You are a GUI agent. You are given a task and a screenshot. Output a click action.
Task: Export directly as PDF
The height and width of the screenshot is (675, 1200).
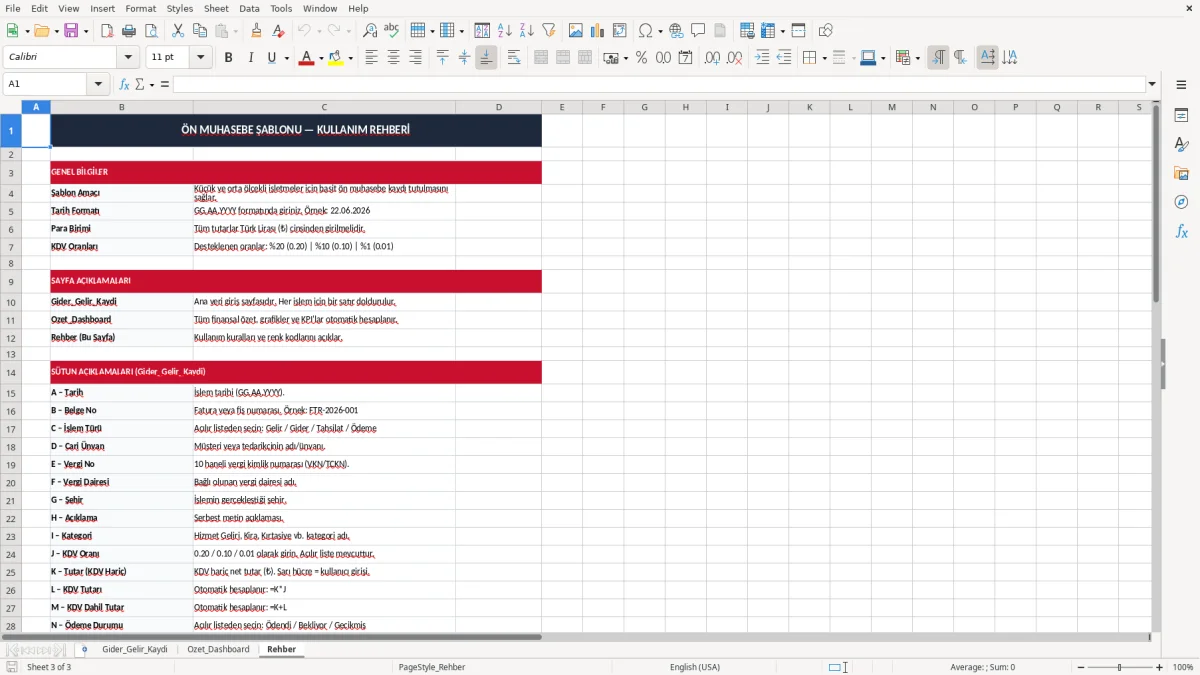[x=107, y=31]
